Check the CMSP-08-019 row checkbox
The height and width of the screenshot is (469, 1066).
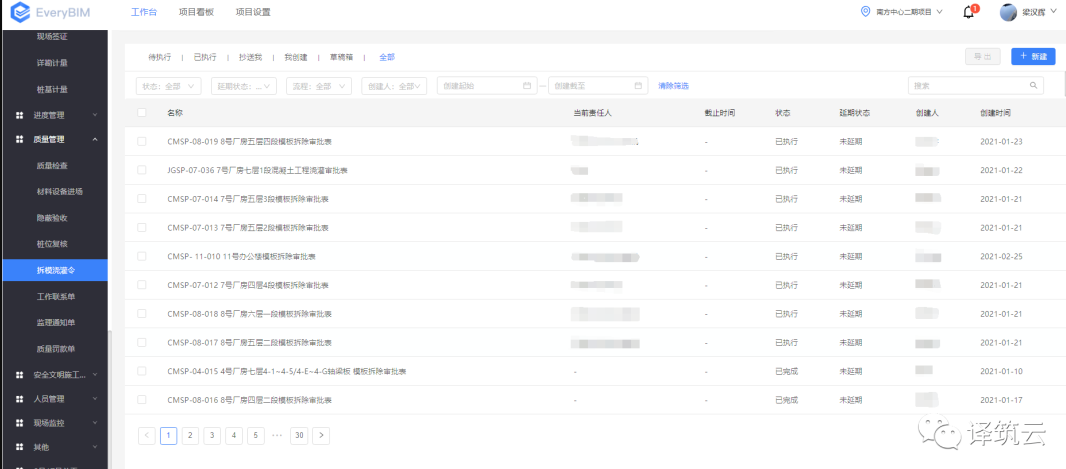141,141
